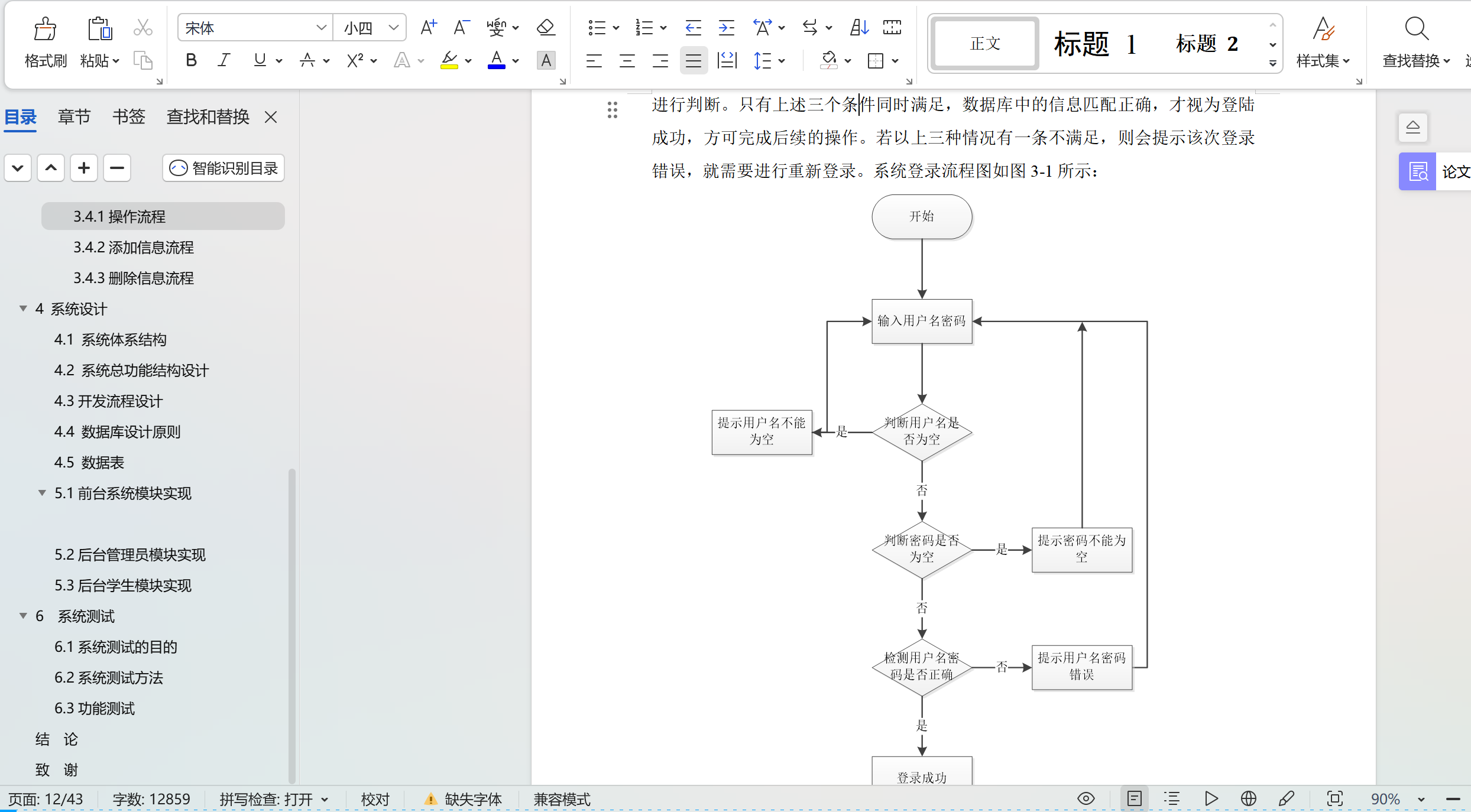Screen dimensions: 1471x812
Task: Click the web layout globe icon
Action: 1249,799
